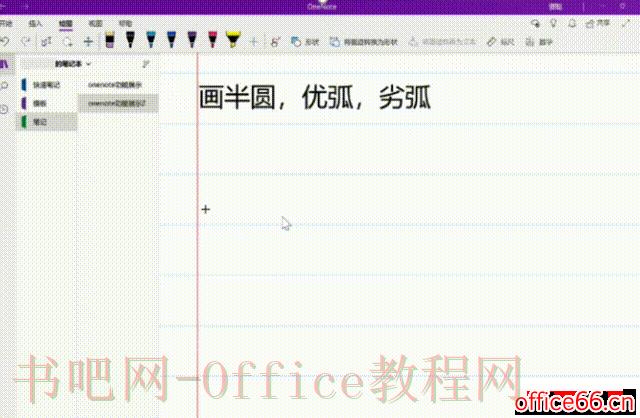Open the View (视图) tab
The image size is (640, 418).
[95, 24]
